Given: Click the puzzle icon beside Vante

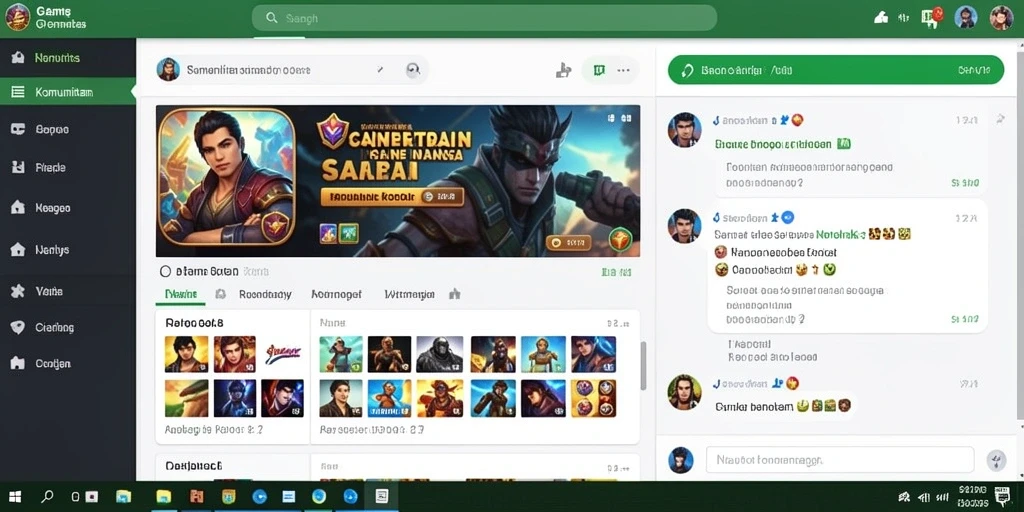Looking at the screenshot, I should pyautogui.click(x=18, y=291).
